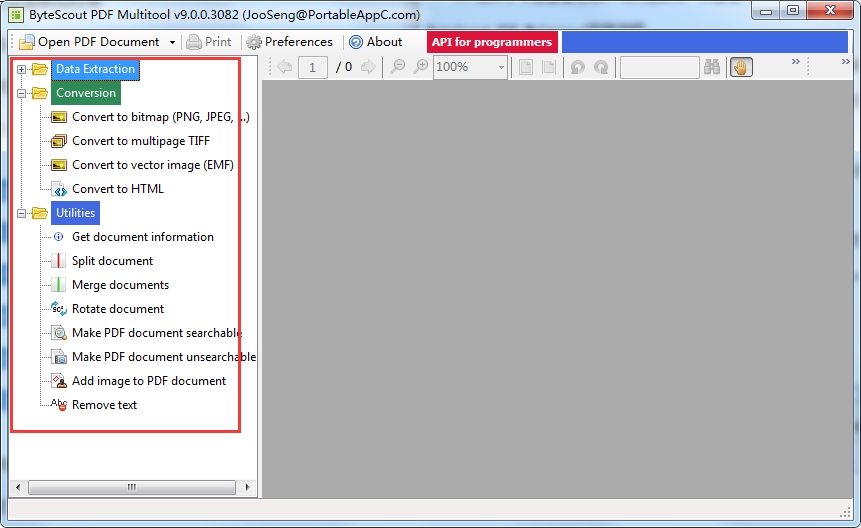Rotate view counterclockwise
Viewport: 861px width, 528px height.
click(578, 67)
